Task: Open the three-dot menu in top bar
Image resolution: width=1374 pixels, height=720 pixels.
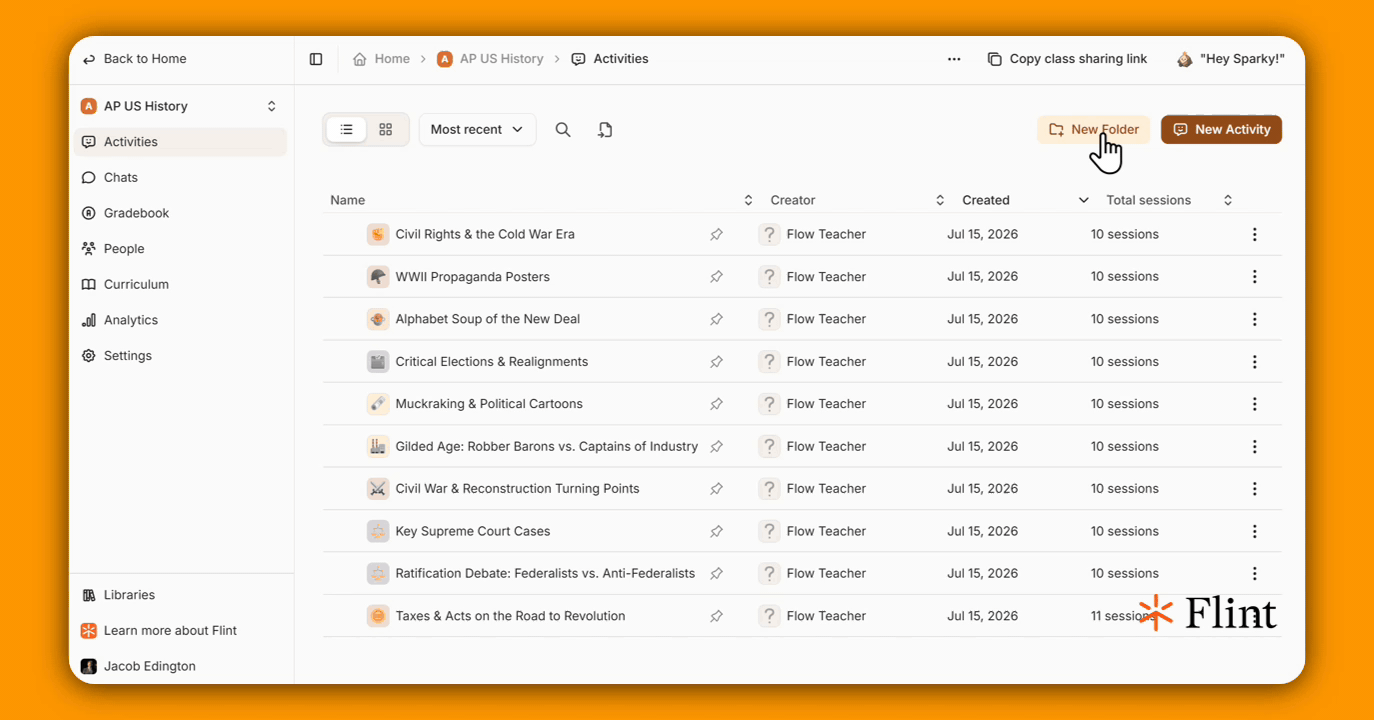Action: tap(954, 59)
